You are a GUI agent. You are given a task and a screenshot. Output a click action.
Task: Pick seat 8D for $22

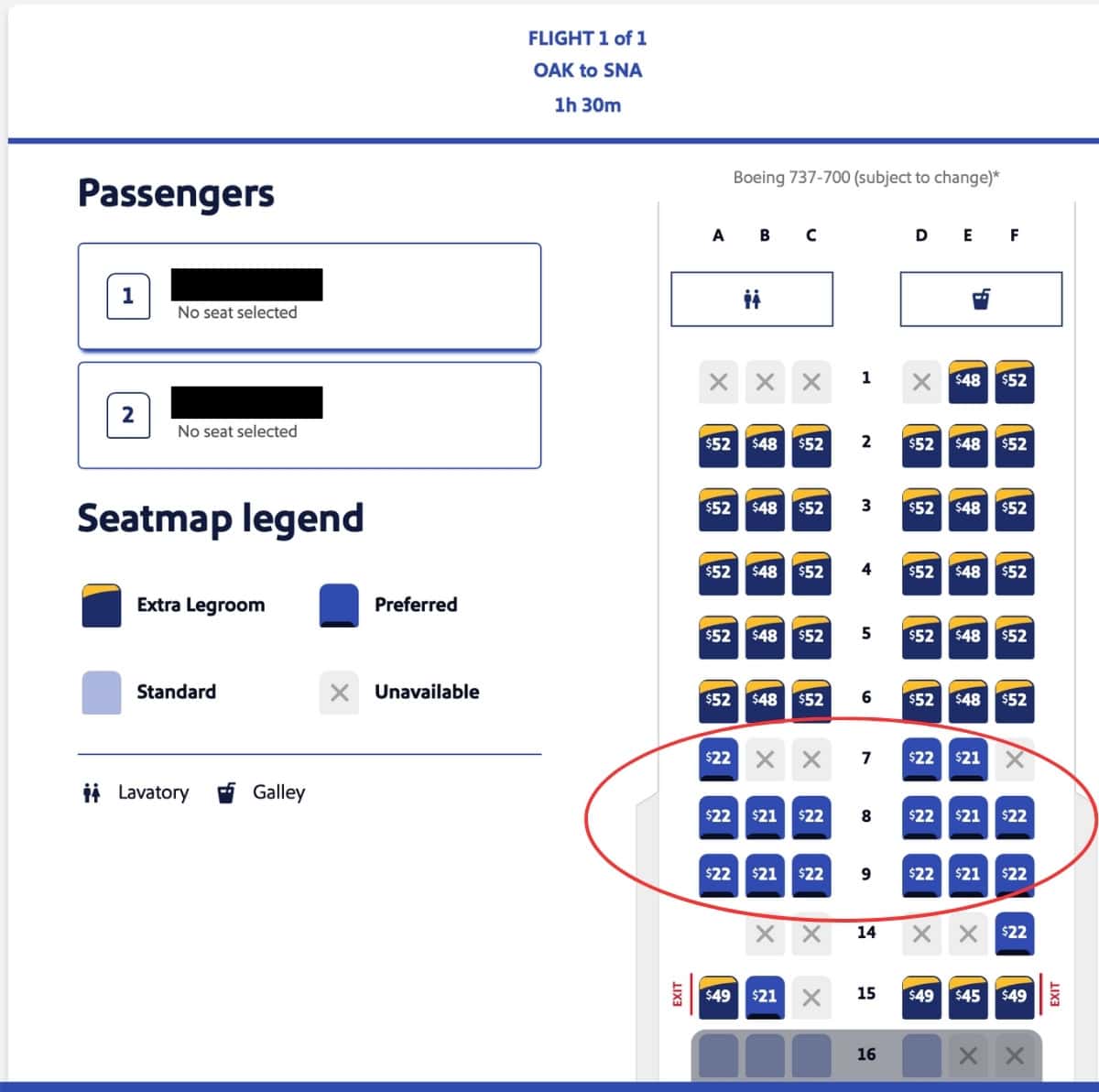coord(921,816)
